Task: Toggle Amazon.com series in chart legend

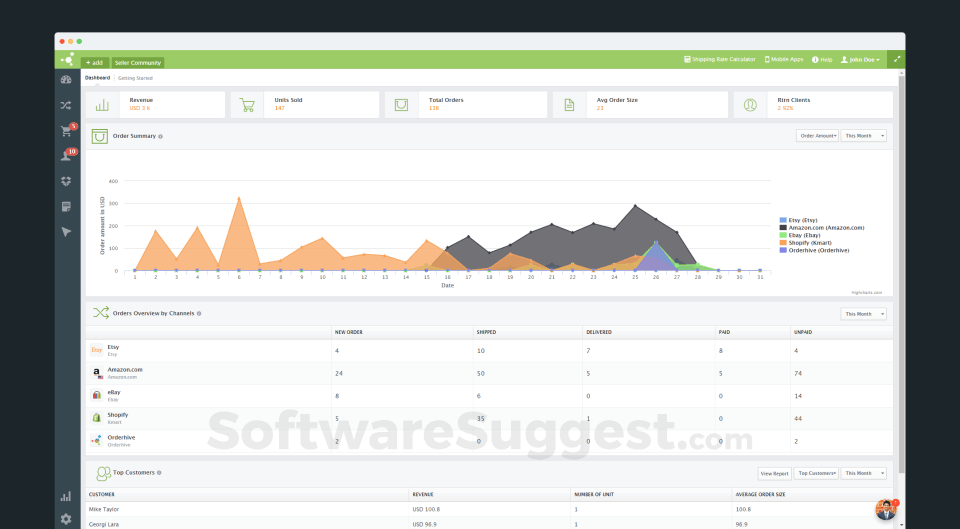Action: 822,227
